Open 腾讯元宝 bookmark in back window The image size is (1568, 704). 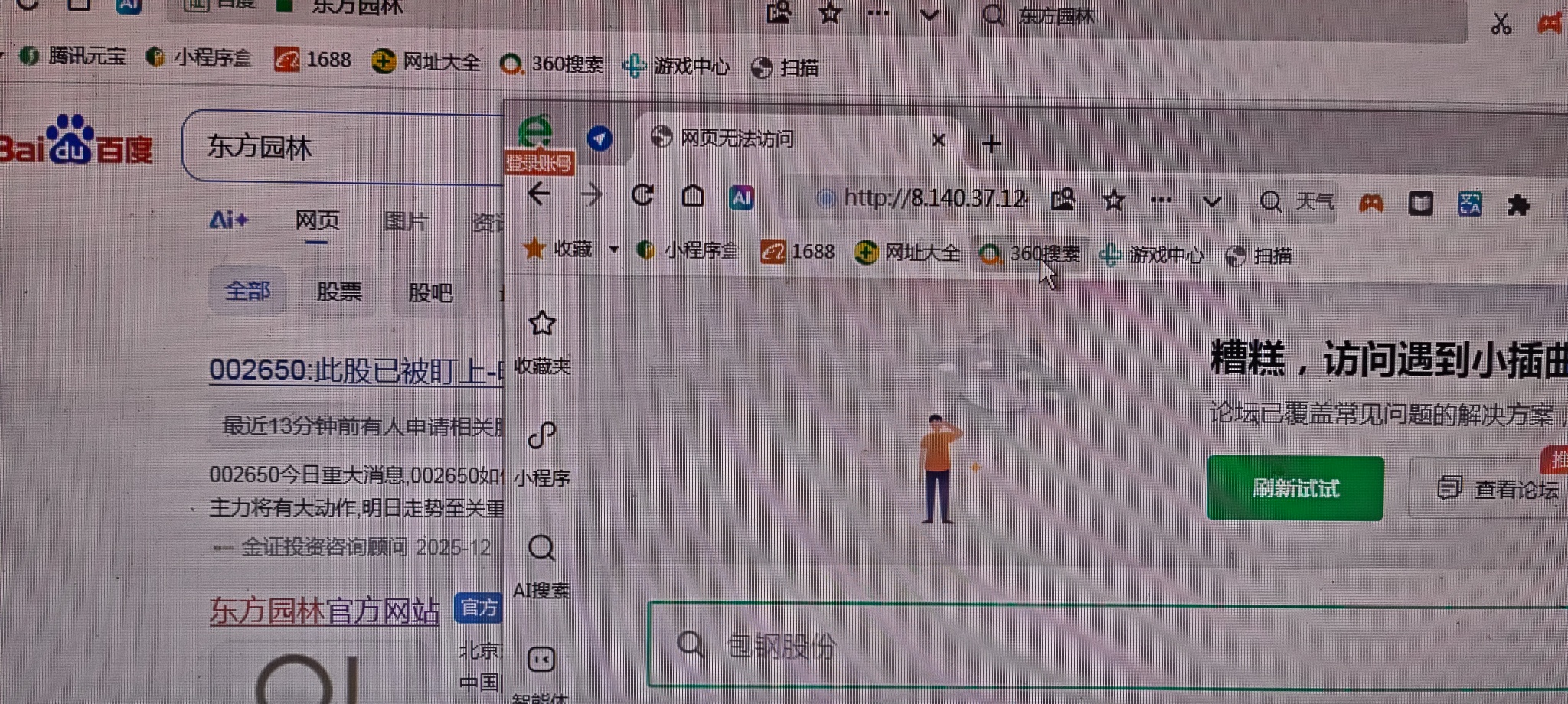tap(72, 56)
